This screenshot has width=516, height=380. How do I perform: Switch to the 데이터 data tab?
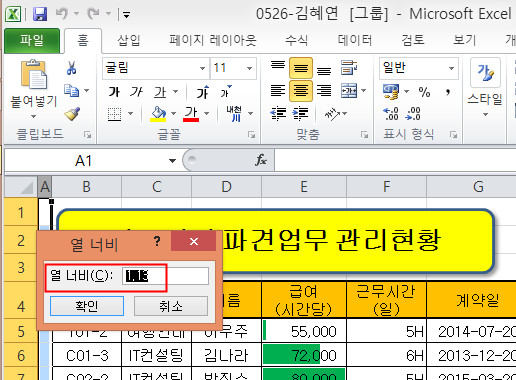[355, 41]
